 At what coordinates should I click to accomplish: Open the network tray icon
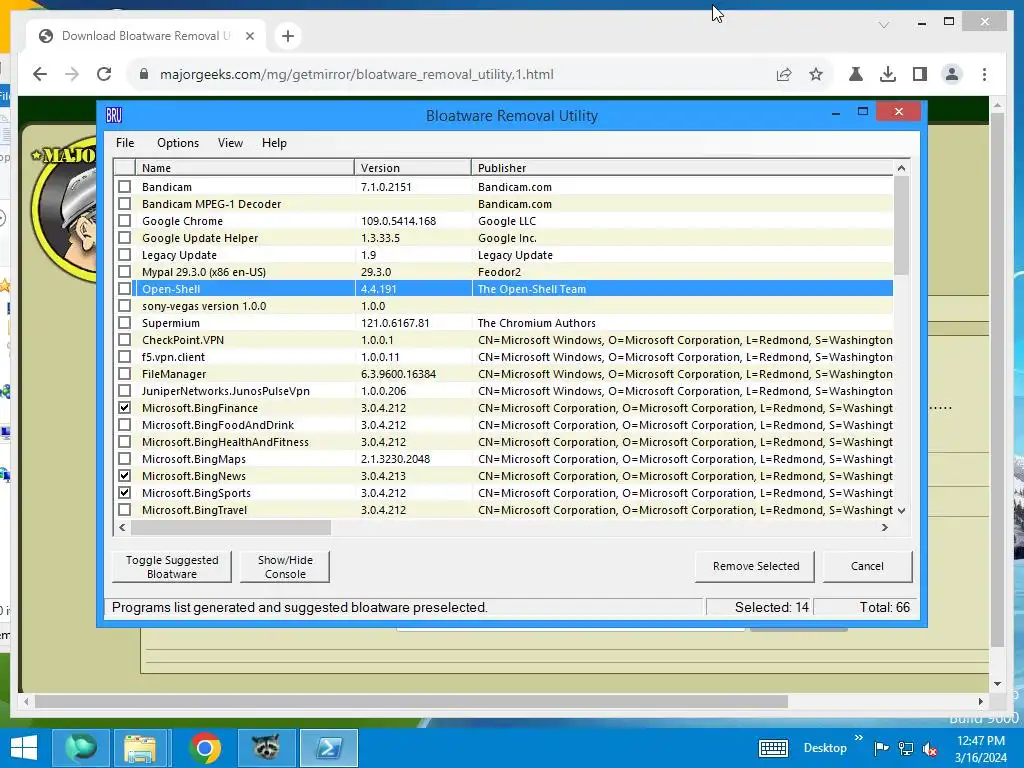[x=906, y=748]
